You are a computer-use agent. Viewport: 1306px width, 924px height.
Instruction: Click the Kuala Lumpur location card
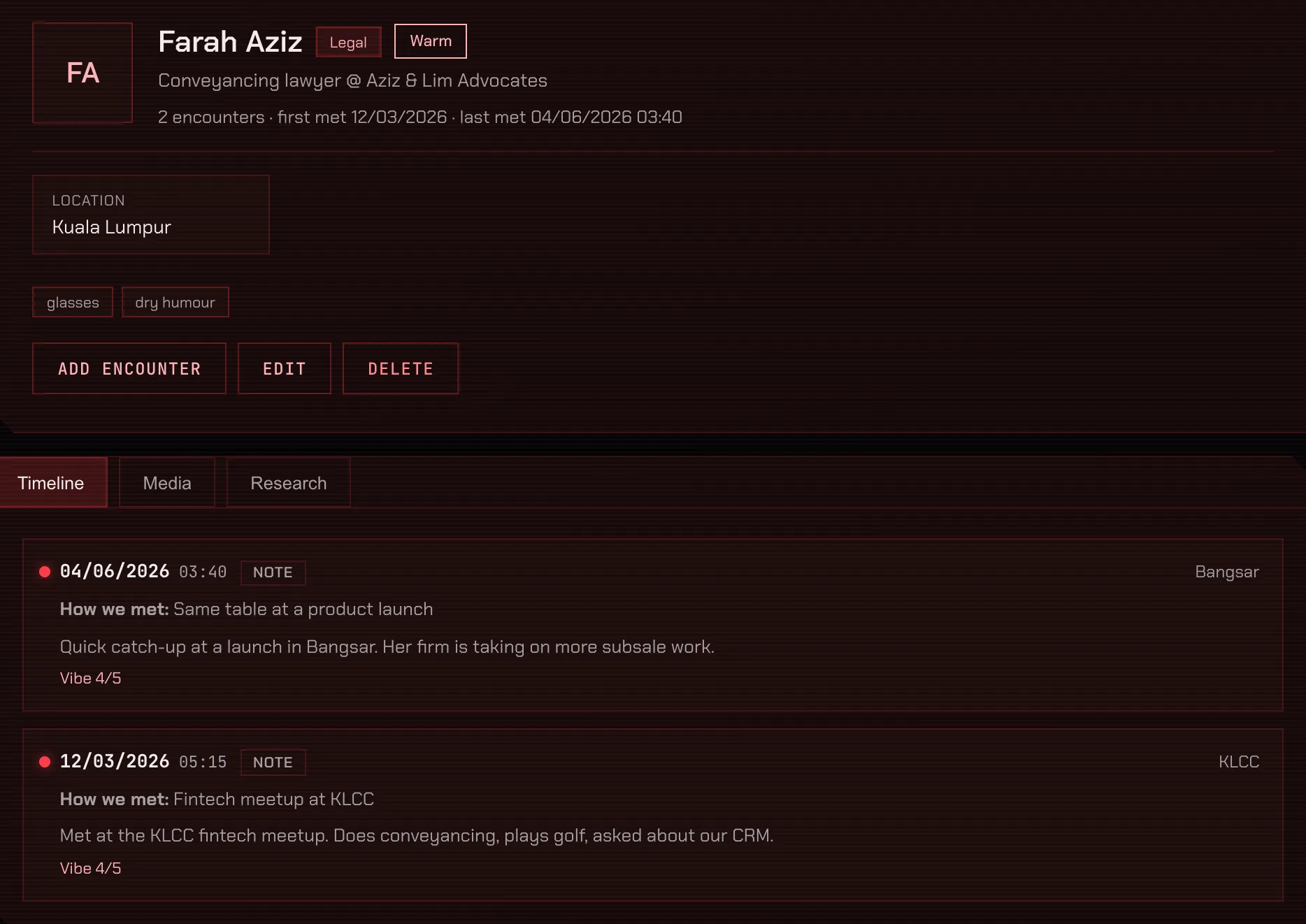[151, 215]
